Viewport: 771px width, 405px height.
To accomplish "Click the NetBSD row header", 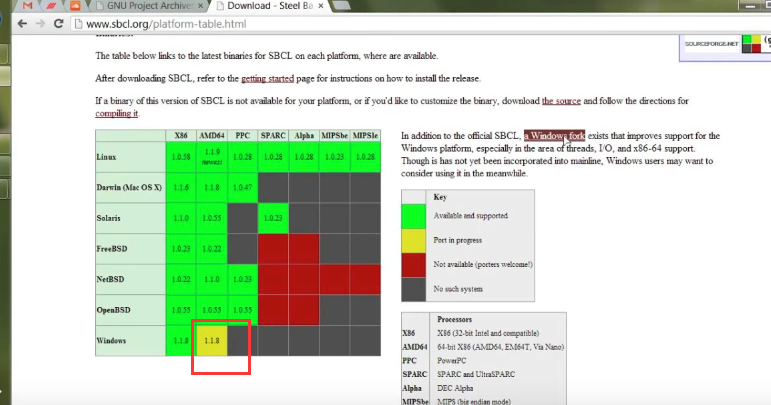I will (130, 279).
